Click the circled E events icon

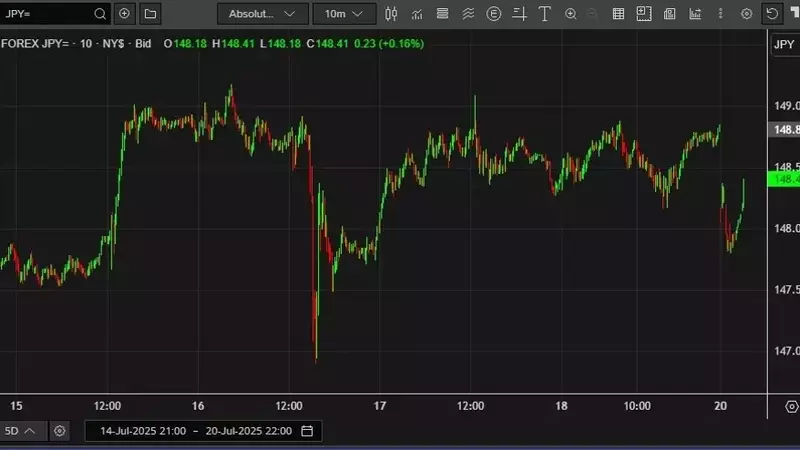[x=493, y=14]
